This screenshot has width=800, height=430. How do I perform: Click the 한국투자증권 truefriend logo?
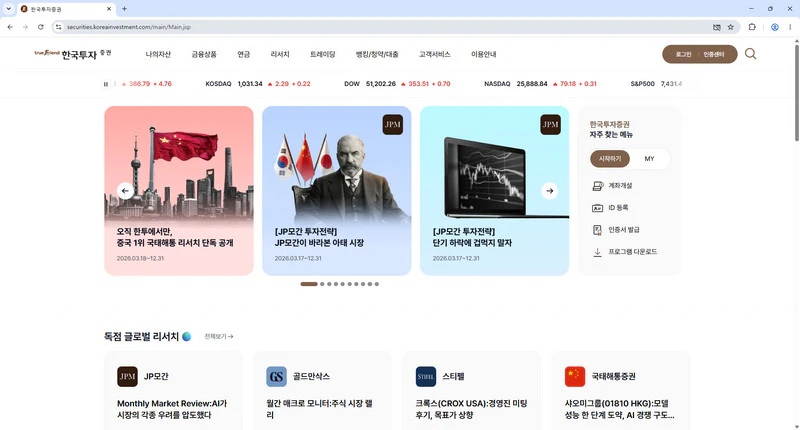click(72, 54)
